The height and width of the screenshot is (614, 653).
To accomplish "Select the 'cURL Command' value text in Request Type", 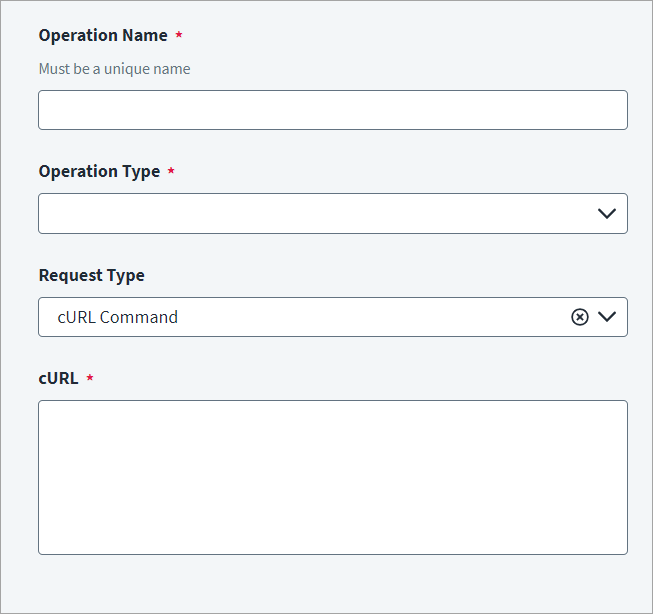I will click(117, 317).
